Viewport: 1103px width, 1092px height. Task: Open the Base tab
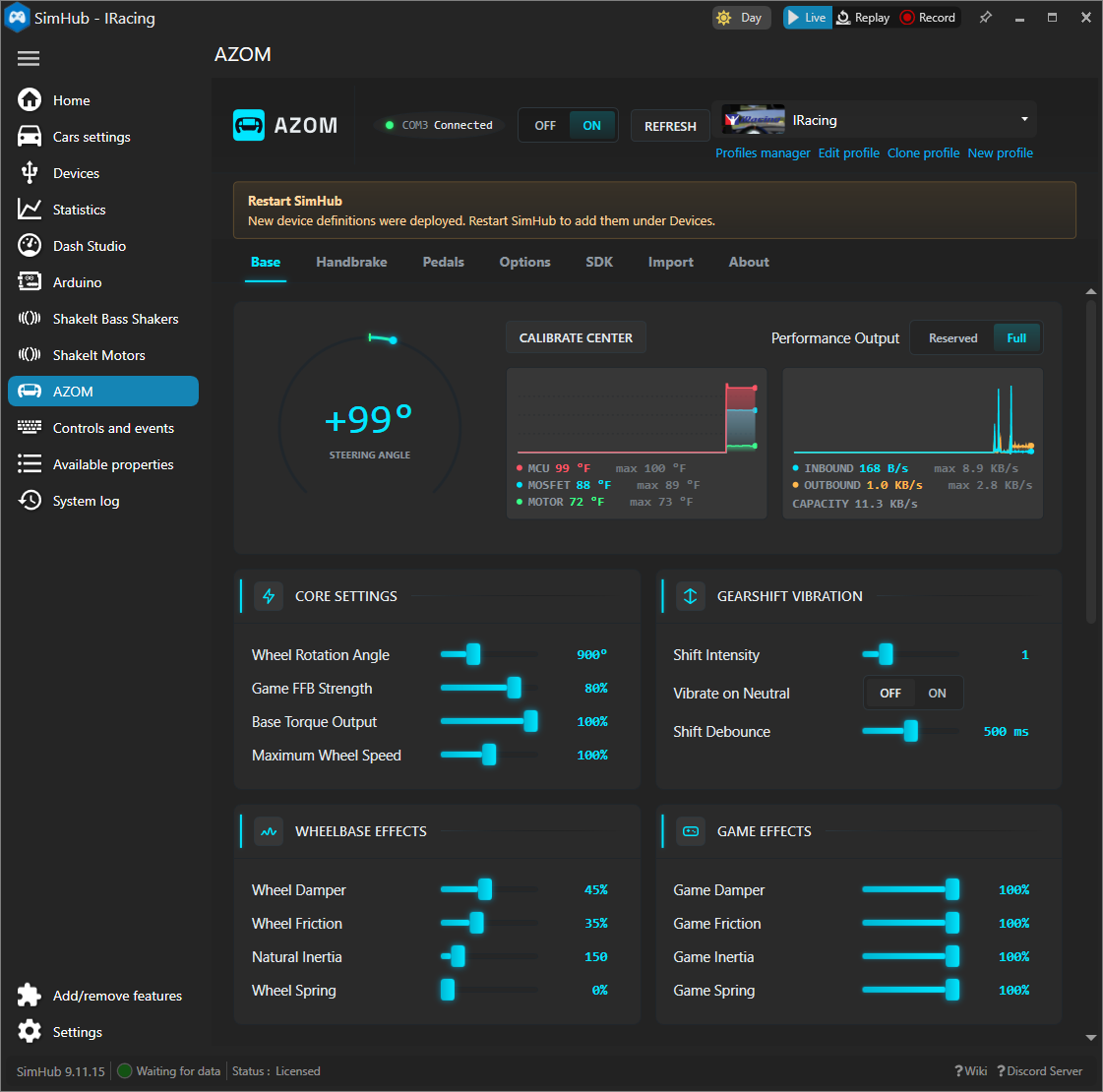pos(266,263)
